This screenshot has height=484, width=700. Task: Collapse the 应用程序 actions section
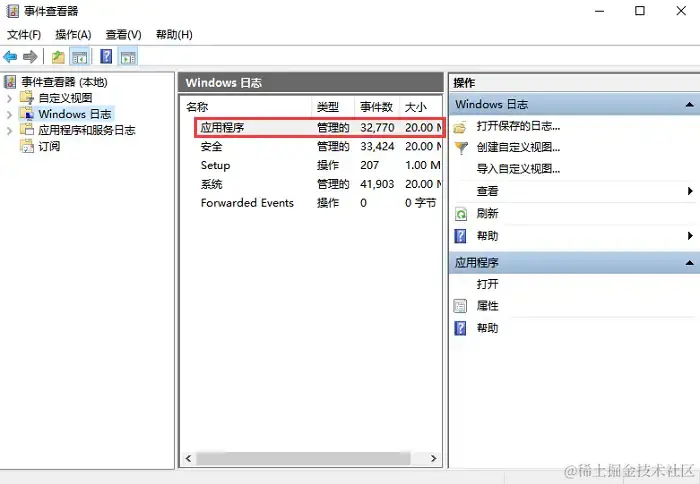point(690,263)
